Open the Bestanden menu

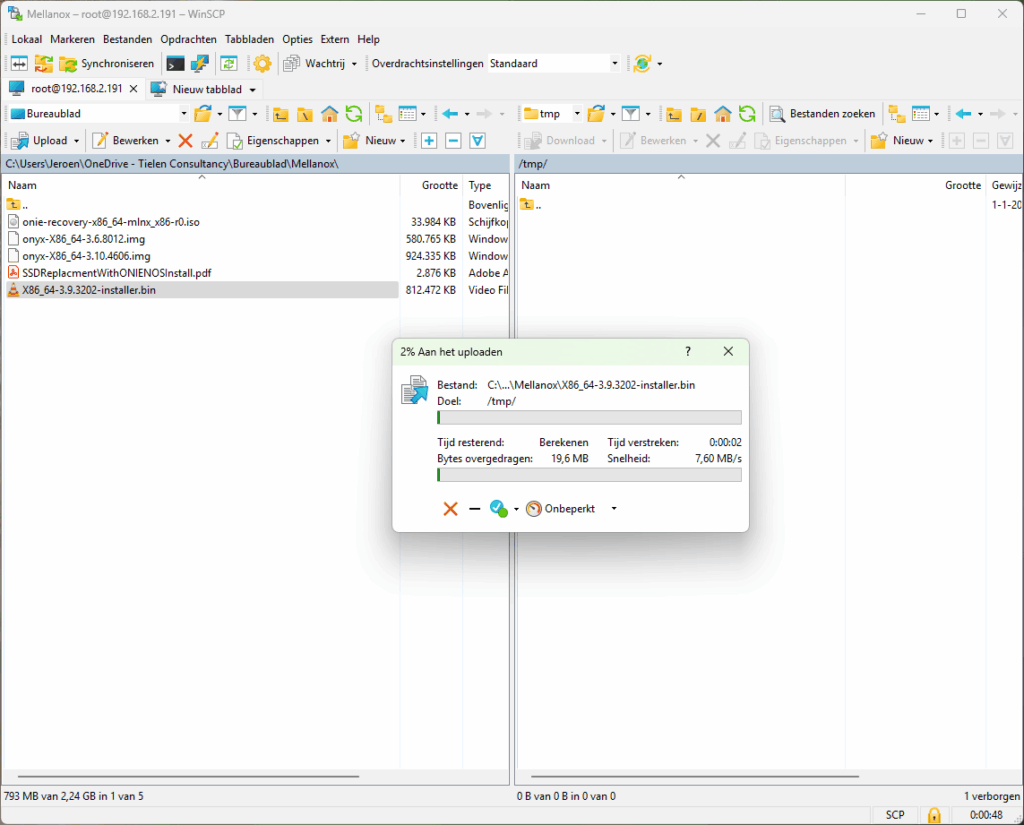click(127, 39)
